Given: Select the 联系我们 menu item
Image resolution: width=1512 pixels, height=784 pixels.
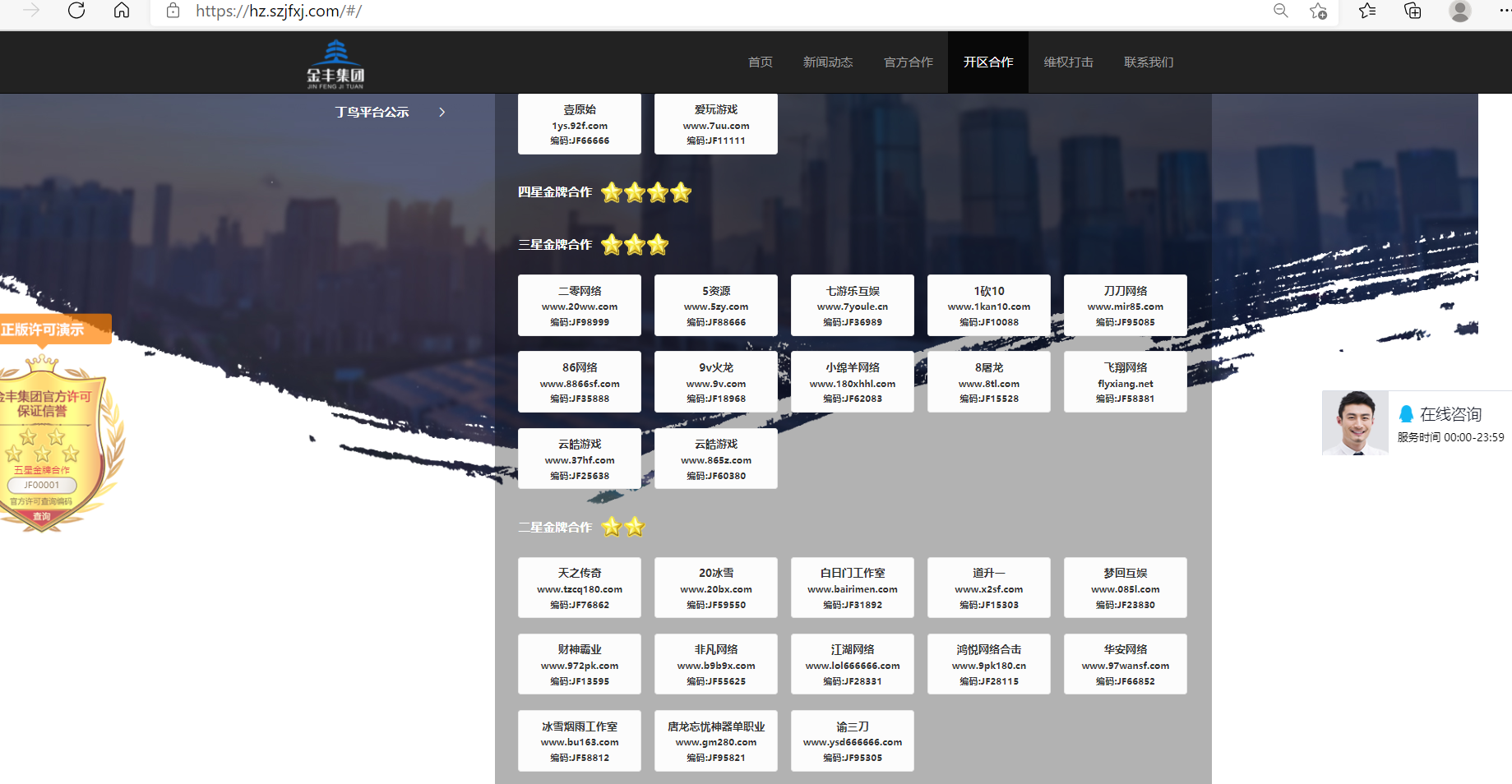Looking at the screenshot, I should [1149, 62].
